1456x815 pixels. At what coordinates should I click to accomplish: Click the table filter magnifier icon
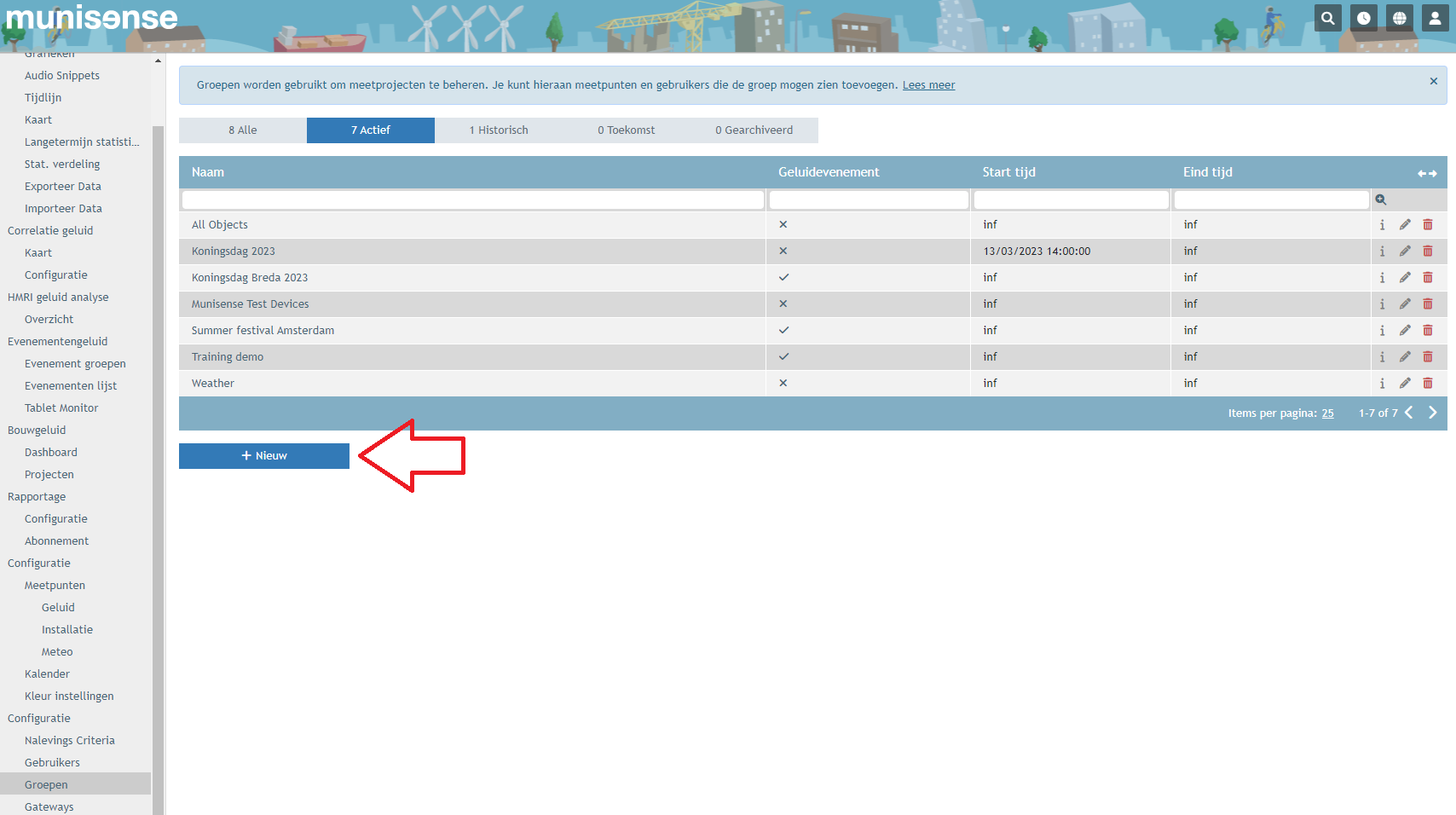[x=1381, y=199]
